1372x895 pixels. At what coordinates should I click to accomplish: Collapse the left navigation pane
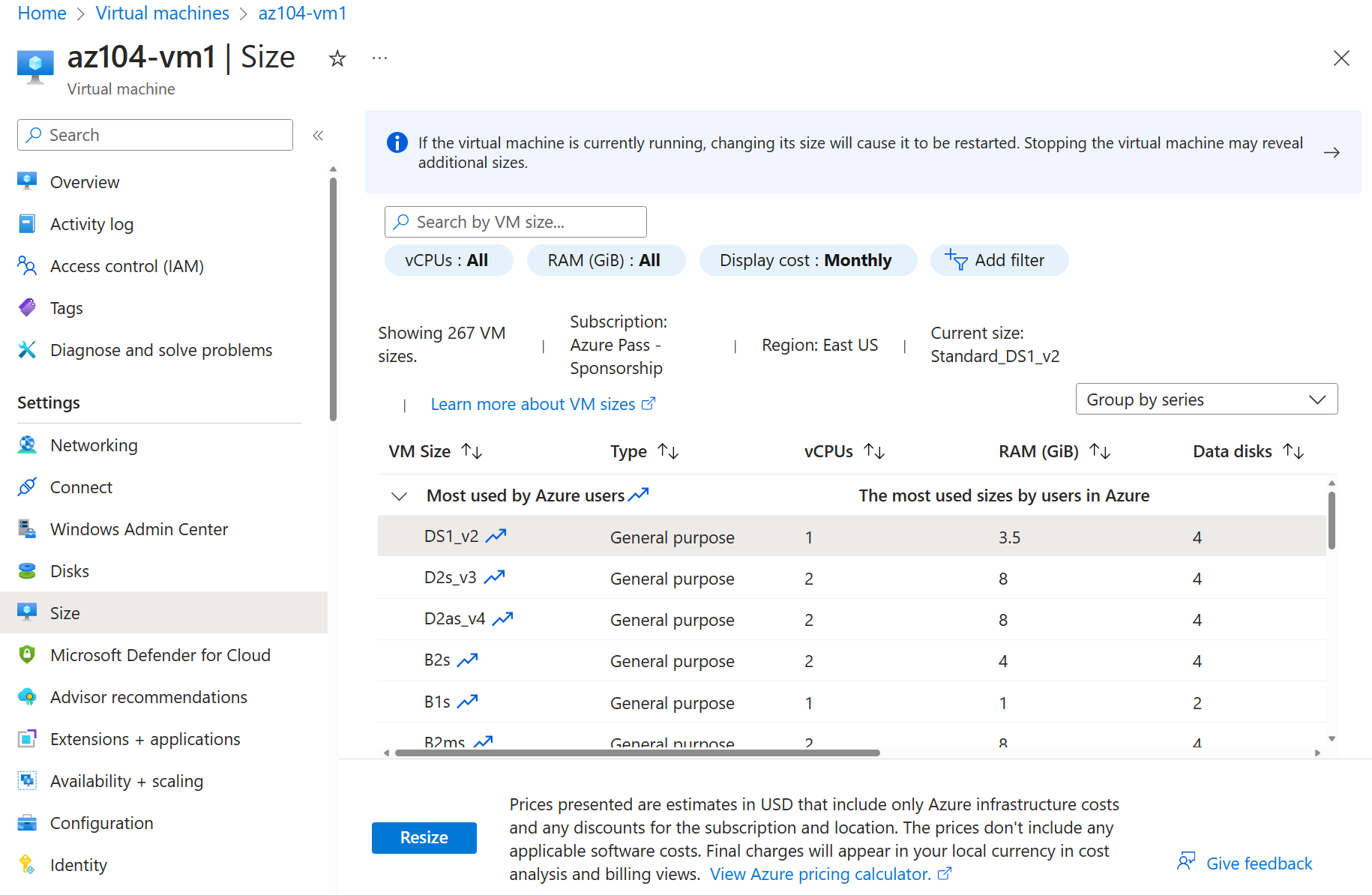click(x=318, y=135)
